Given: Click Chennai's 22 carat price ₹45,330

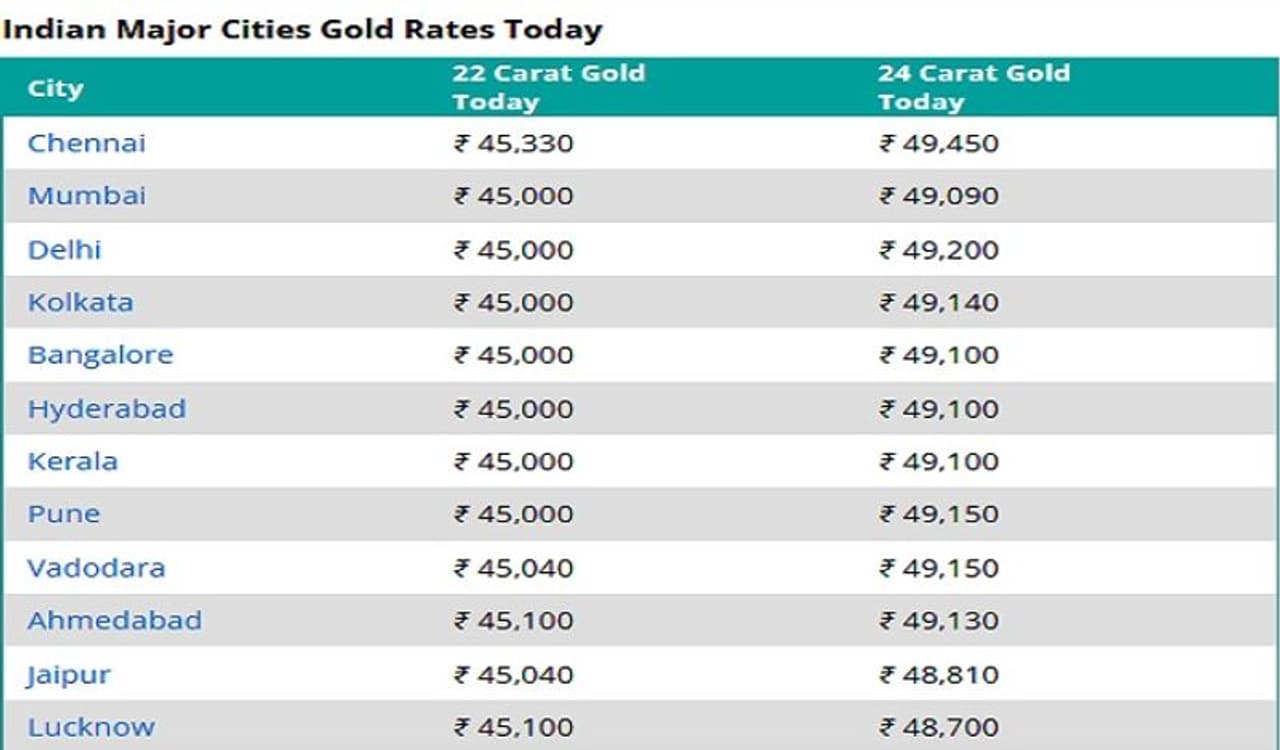Looking at the screenshot, I should (x=514, y=143).
